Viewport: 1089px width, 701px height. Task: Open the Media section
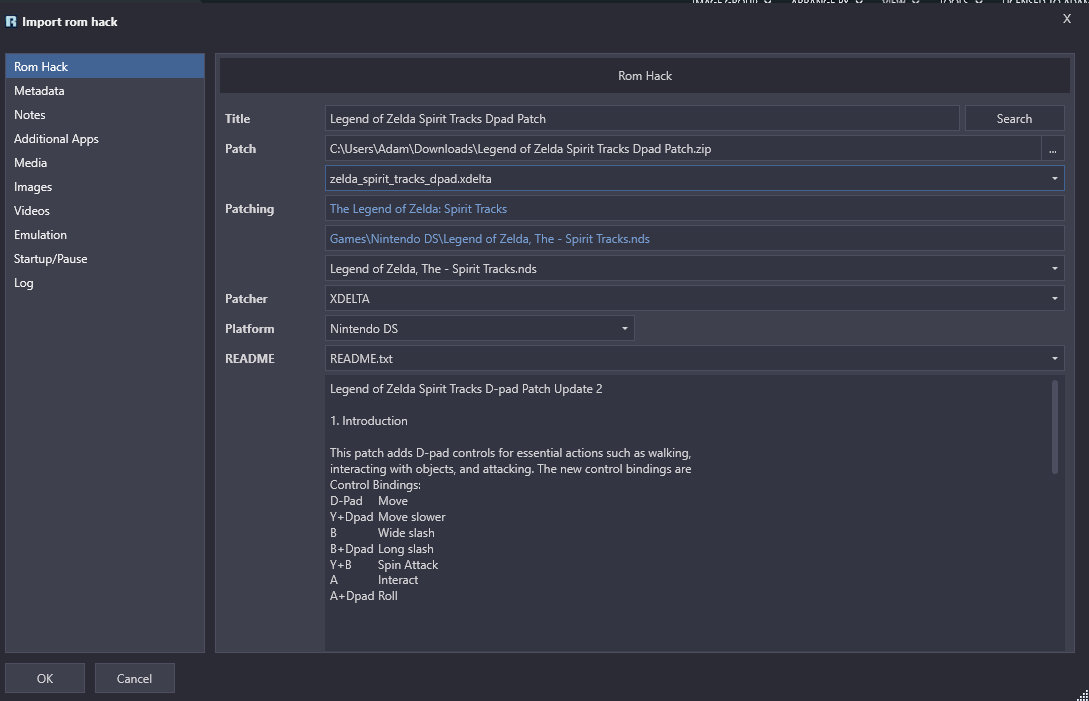tap(105, 163)
